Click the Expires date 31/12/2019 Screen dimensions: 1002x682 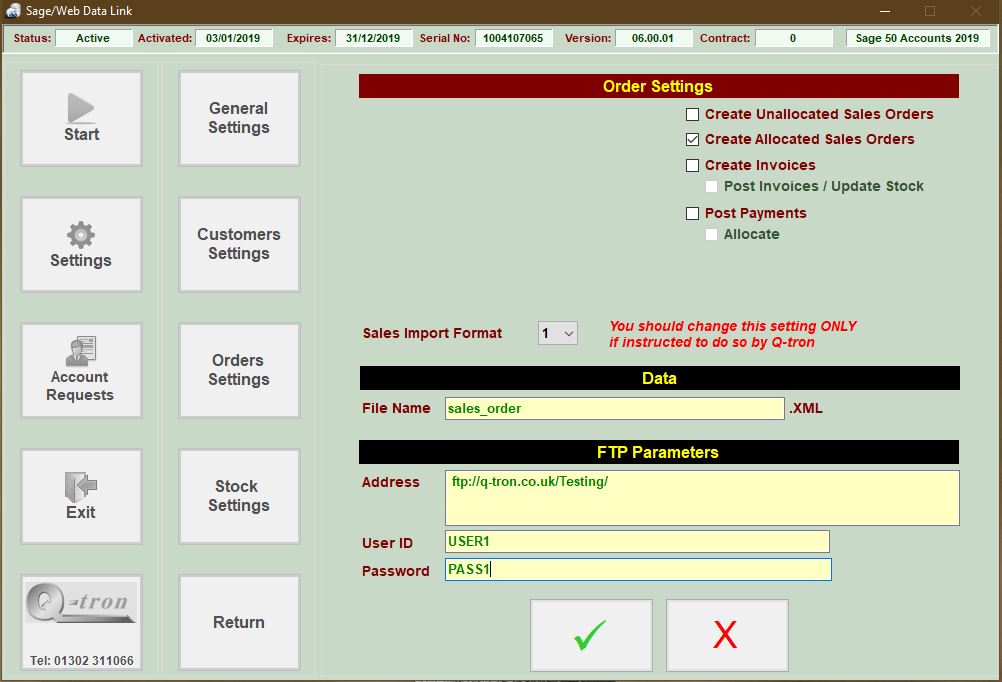[x=373, y=38]
